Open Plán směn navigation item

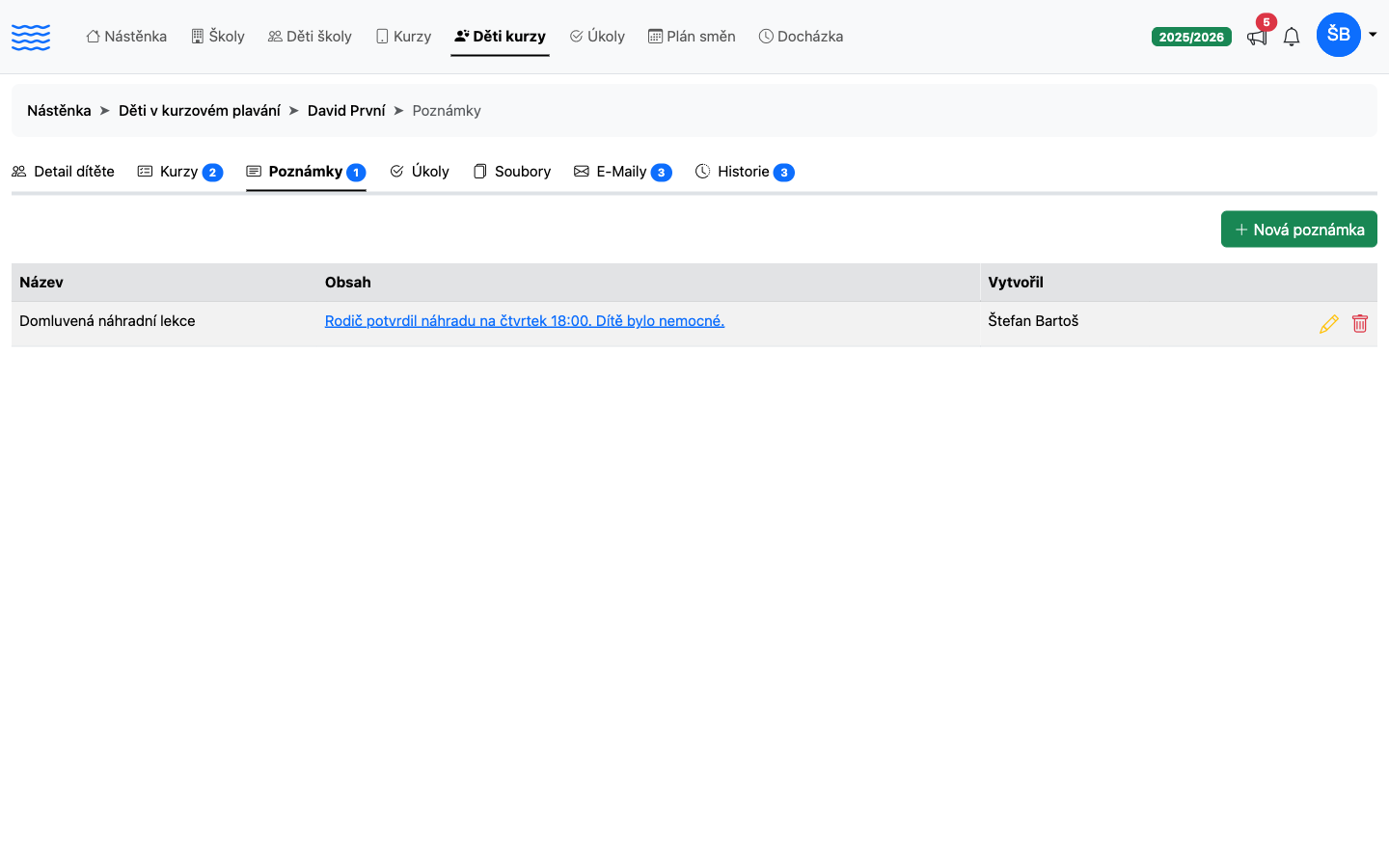[x=692, y=37]
